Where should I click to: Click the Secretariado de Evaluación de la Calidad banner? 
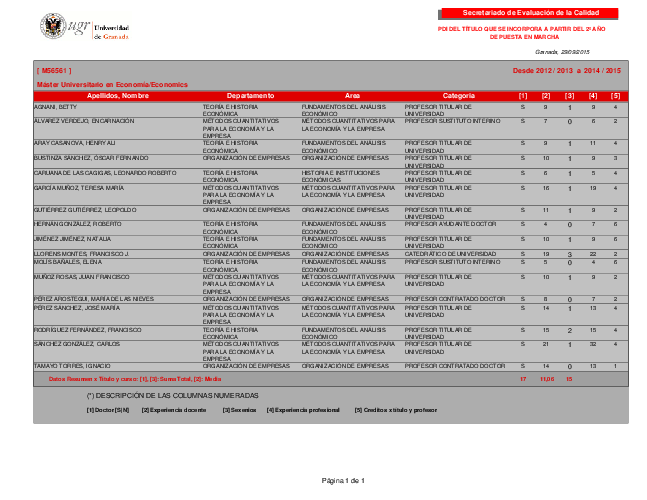tap(530, 13)
